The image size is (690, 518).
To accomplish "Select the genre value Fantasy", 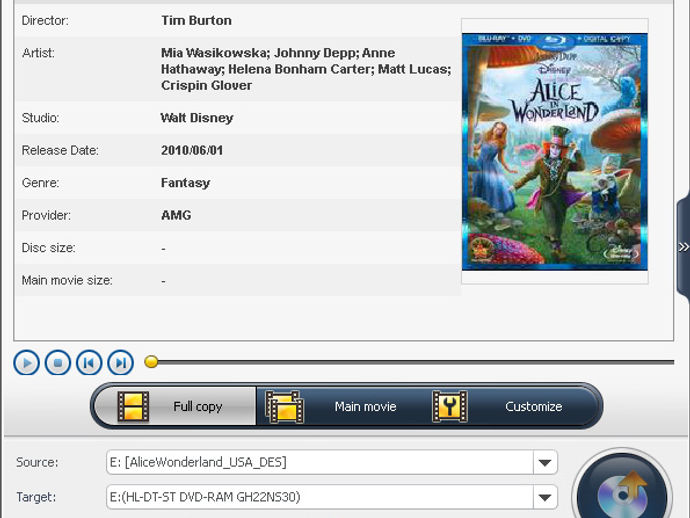I will click(x=186, y=183).
